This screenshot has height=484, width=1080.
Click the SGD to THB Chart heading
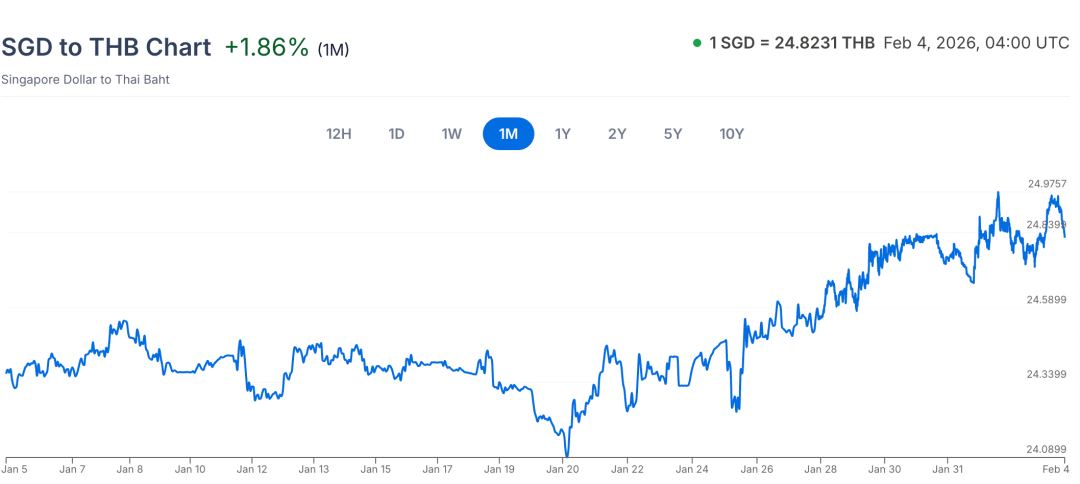pyautogui.click(x=106, y=47)
